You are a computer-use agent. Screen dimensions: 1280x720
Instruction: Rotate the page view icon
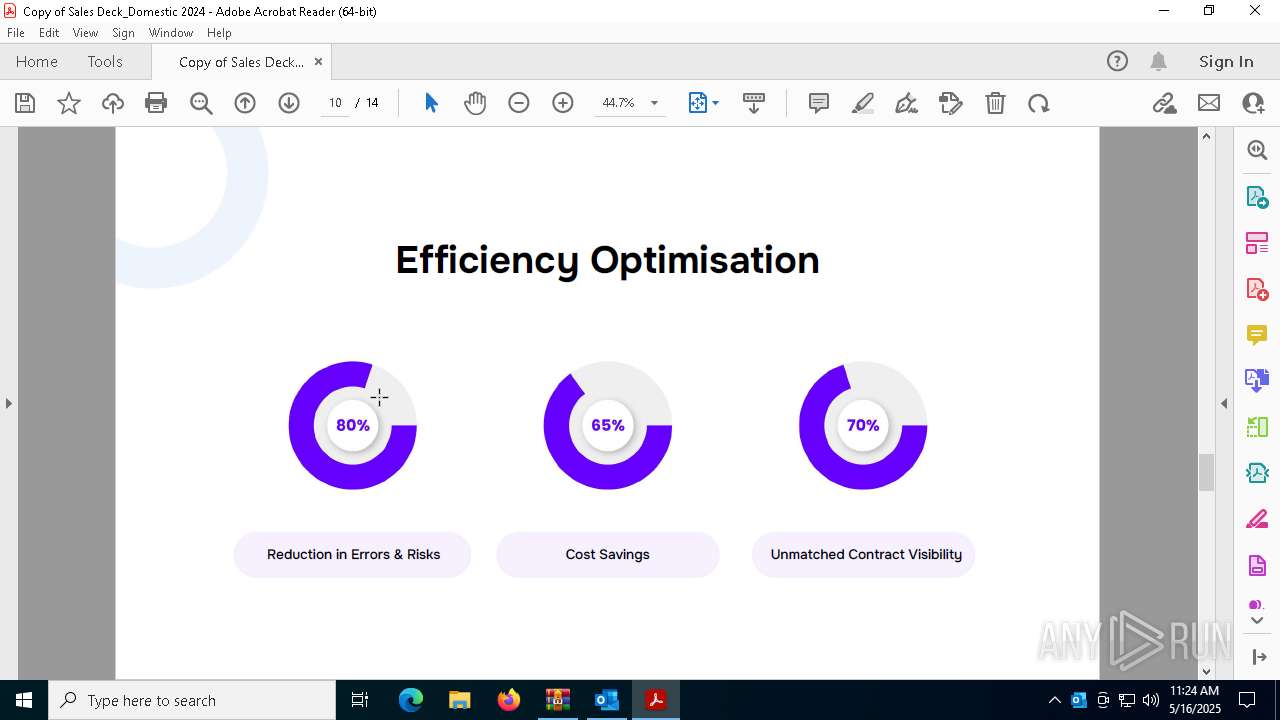[x=1039, y=103]
